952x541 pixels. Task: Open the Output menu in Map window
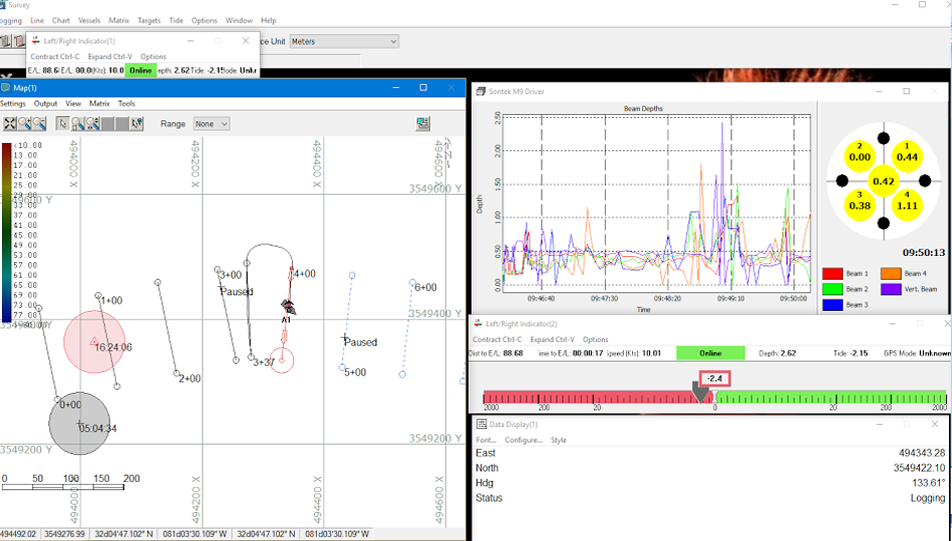[46, 104]
